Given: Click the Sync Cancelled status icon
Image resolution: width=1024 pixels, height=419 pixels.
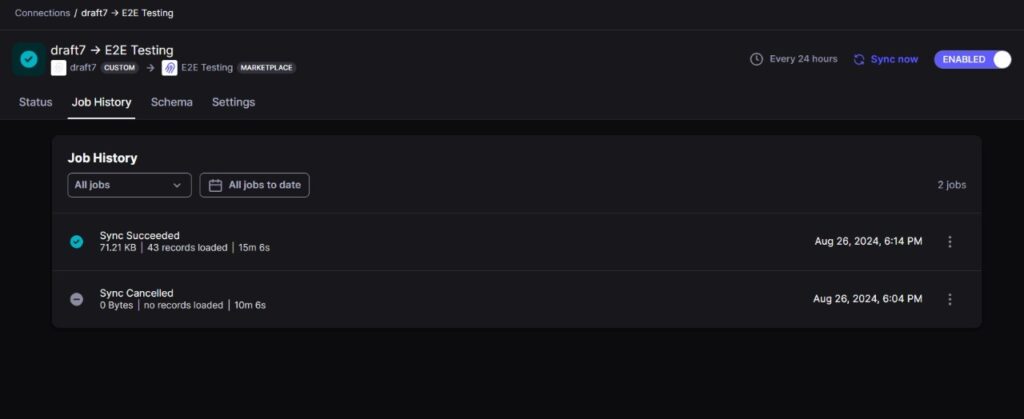Looking at the screenshot, I should pyautogui.click(x=77, y=299).
